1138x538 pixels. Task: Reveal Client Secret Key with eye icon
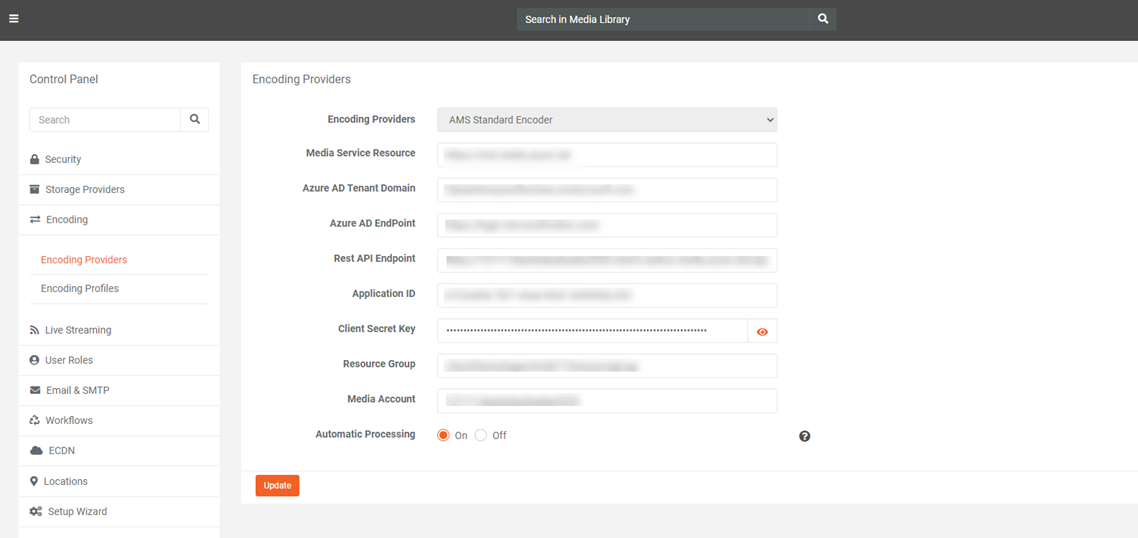[x=762, y=331]
